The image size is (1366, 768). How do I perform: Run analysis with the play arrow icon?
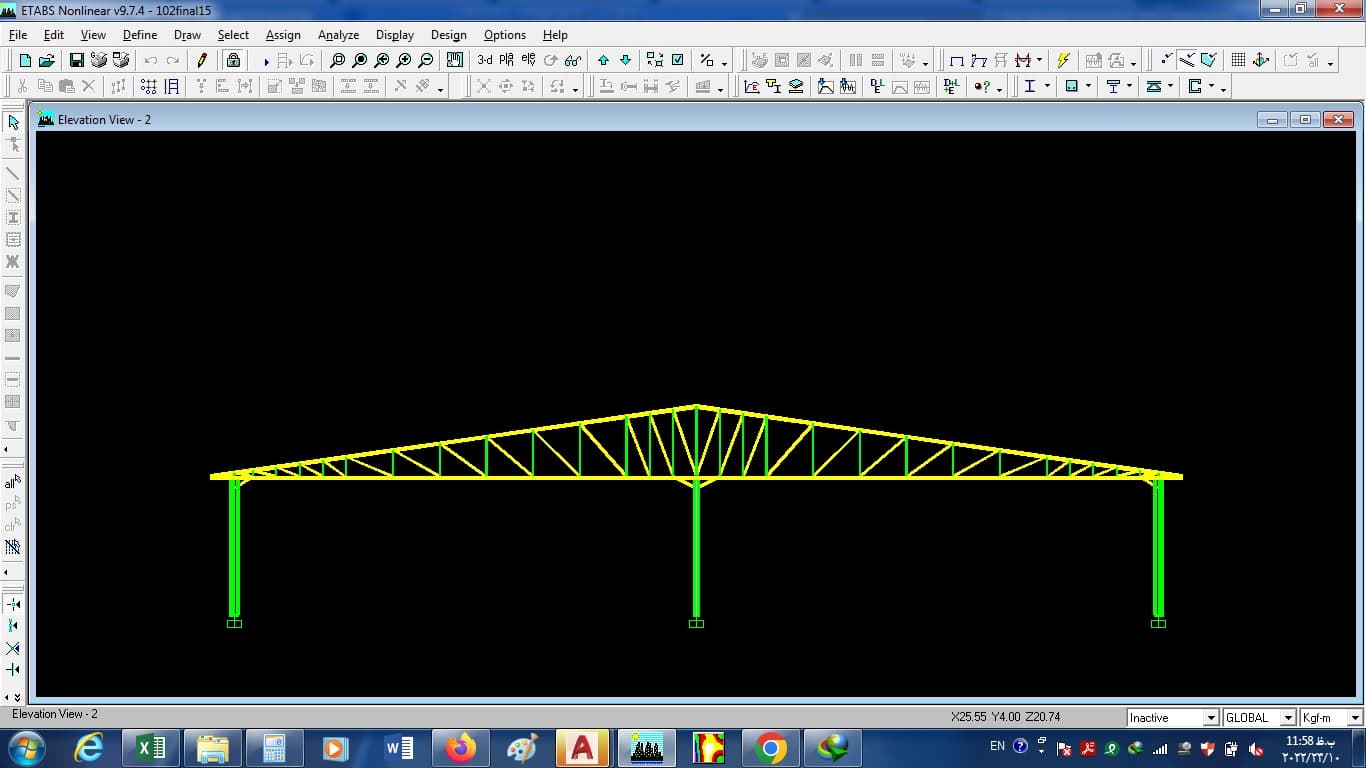[266, 61]
